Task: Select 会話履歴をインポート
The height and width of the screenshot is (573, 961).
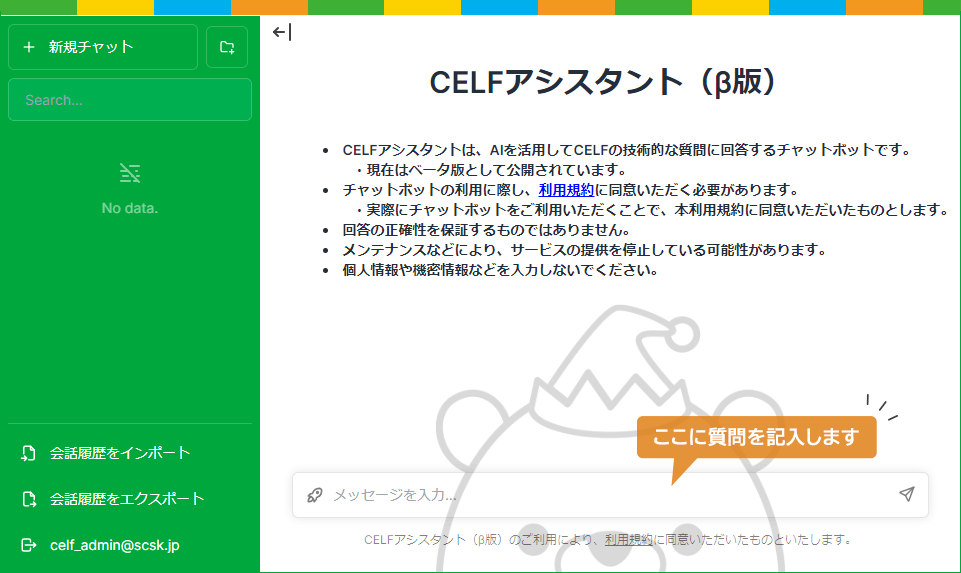Action: pos(130,453)
